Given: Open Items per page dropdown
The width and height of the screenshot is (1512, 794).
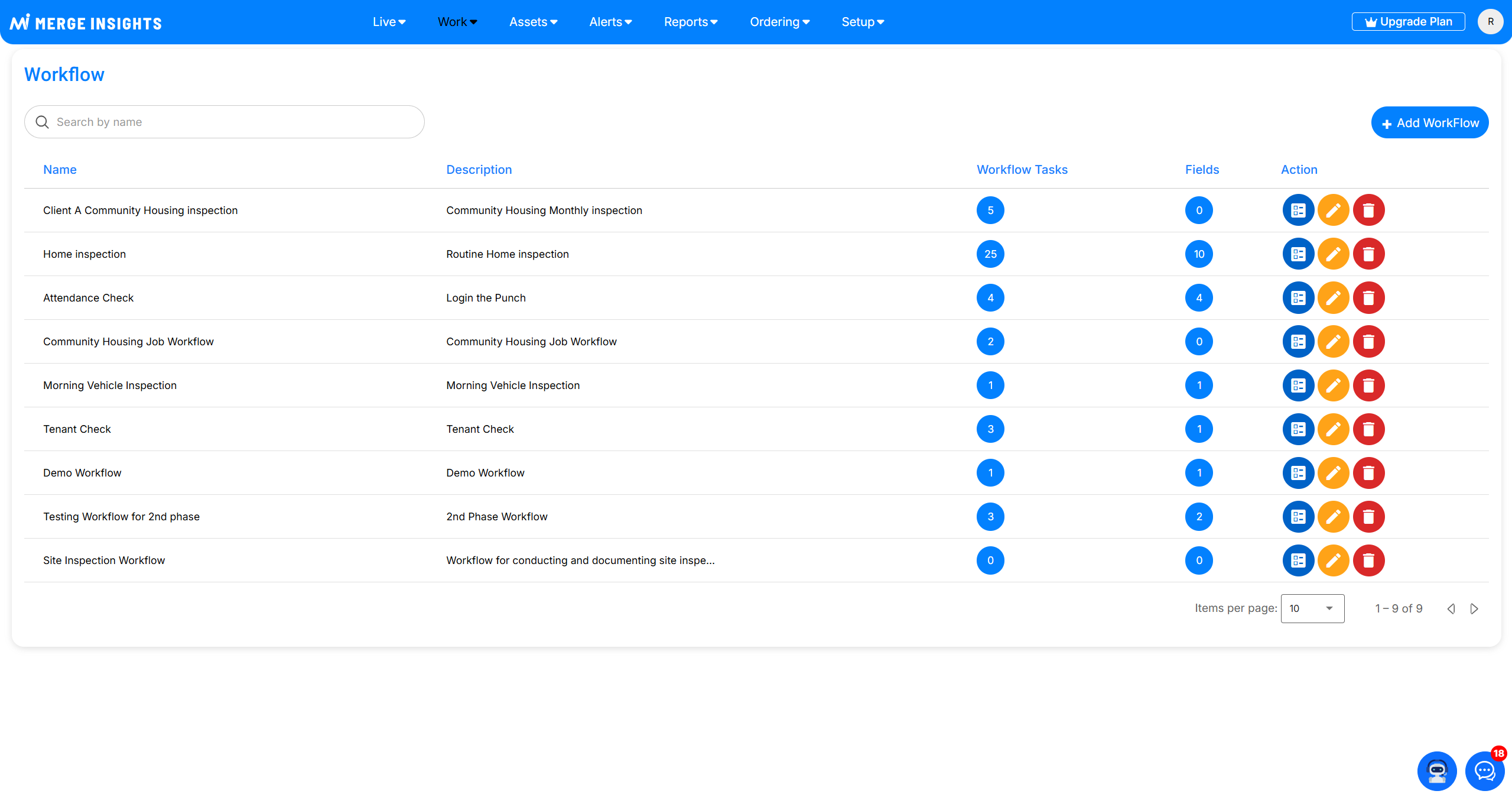Looking at the screenshot, I should [1312, 608].
